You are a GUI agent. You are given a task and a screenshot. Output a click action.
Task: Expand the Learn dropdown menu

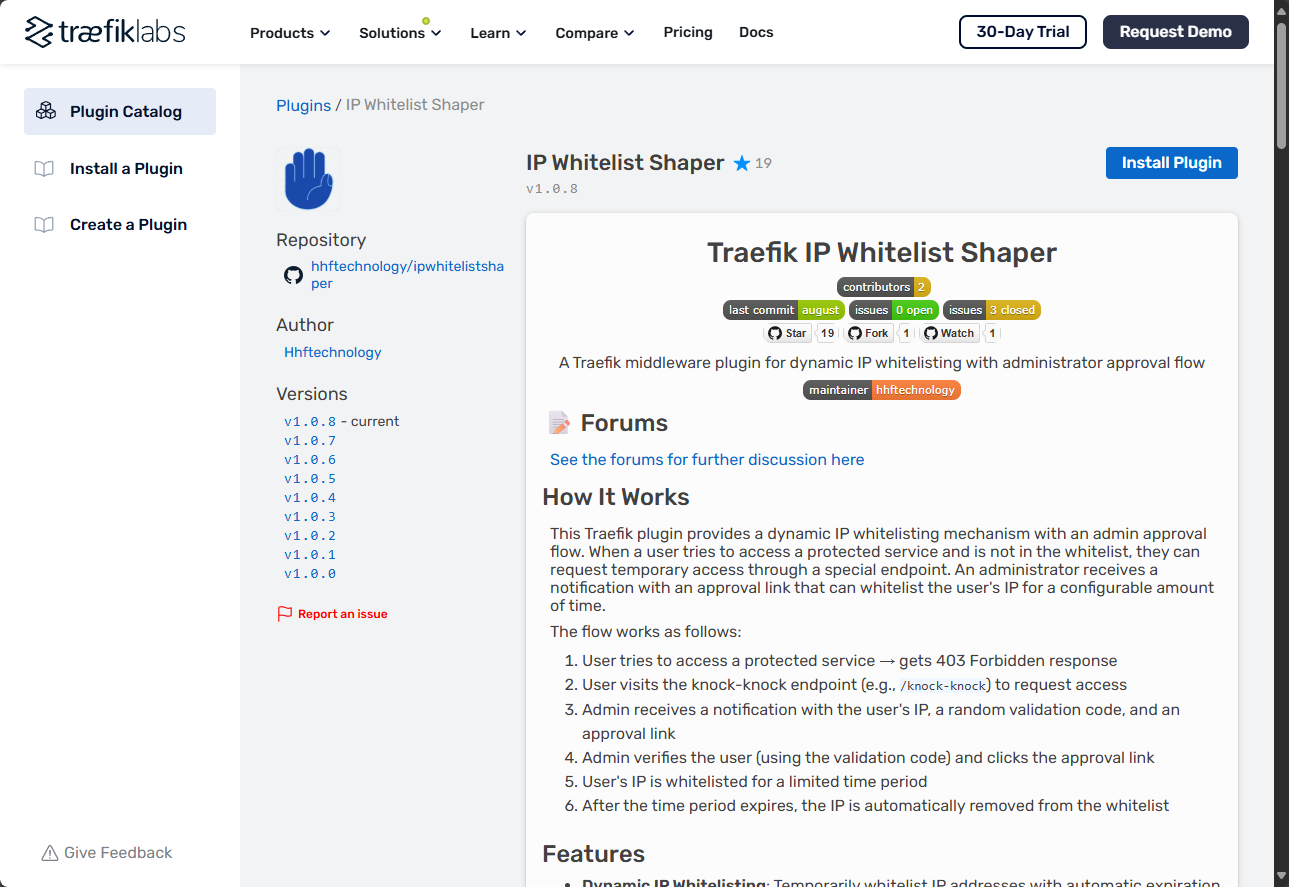[x=498, y=33]
